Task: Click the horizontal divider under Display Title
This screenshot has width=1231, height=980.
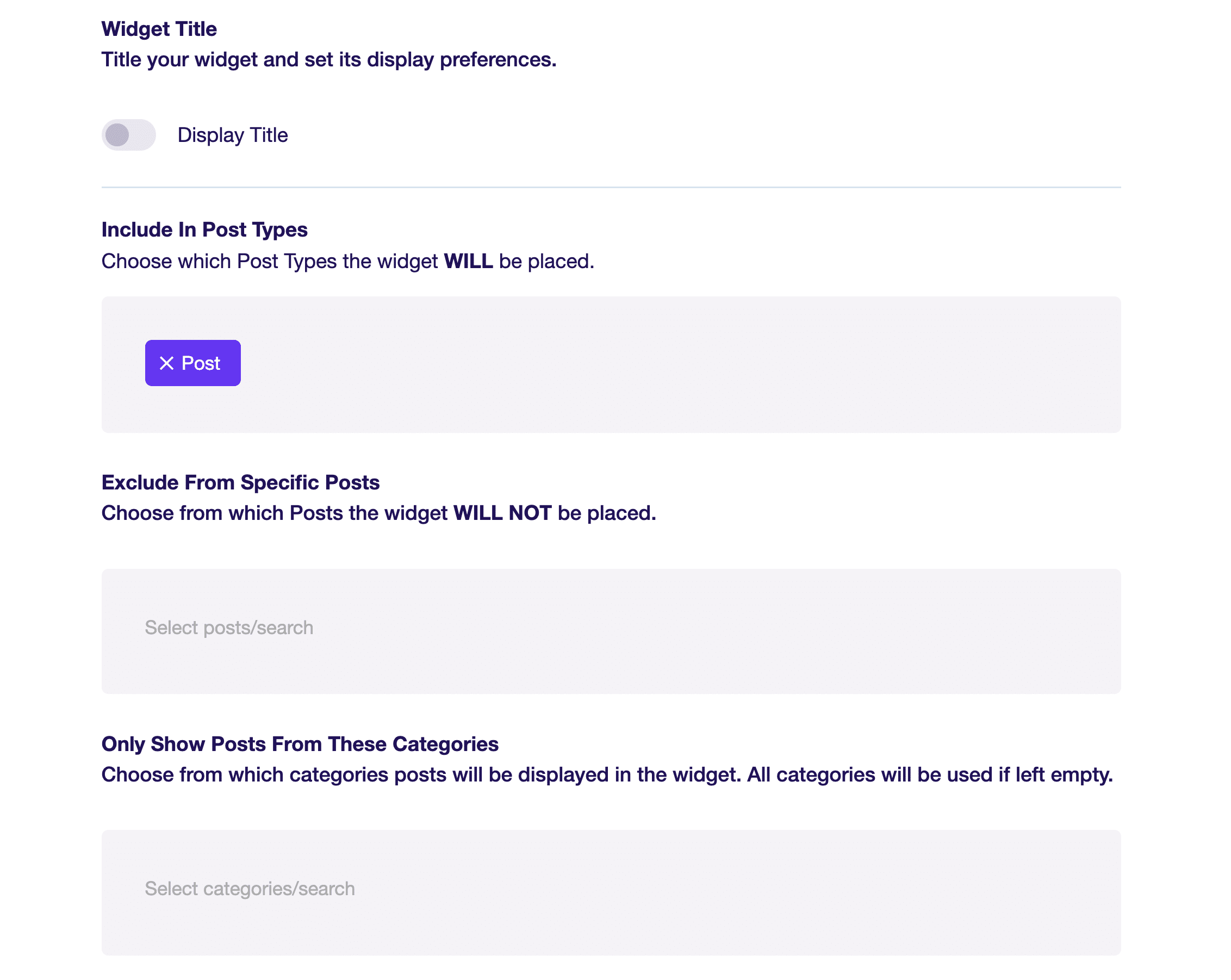Action: 611,187
